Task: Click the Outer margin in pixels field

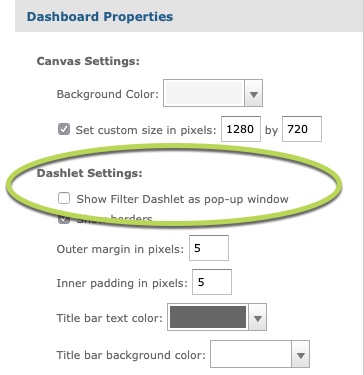Action: [209, 248]
